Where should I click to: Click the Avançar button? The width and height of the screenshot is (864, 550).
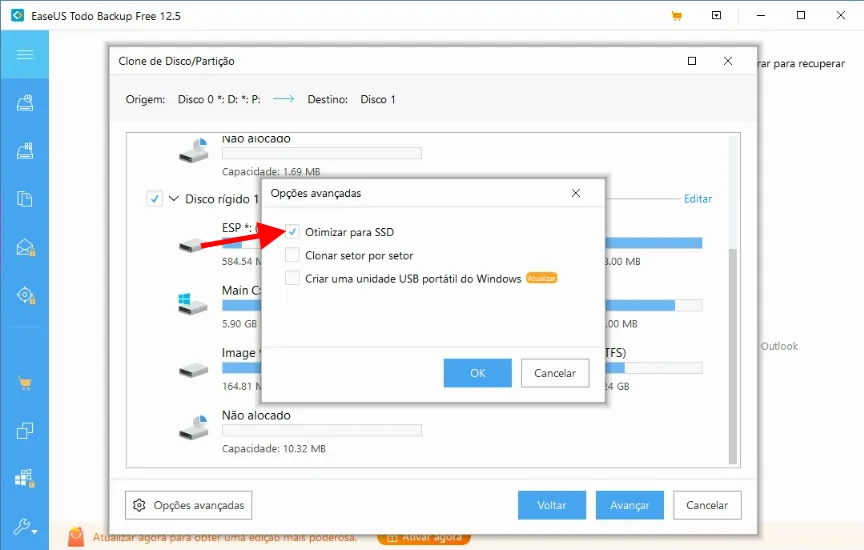point(630,505)
